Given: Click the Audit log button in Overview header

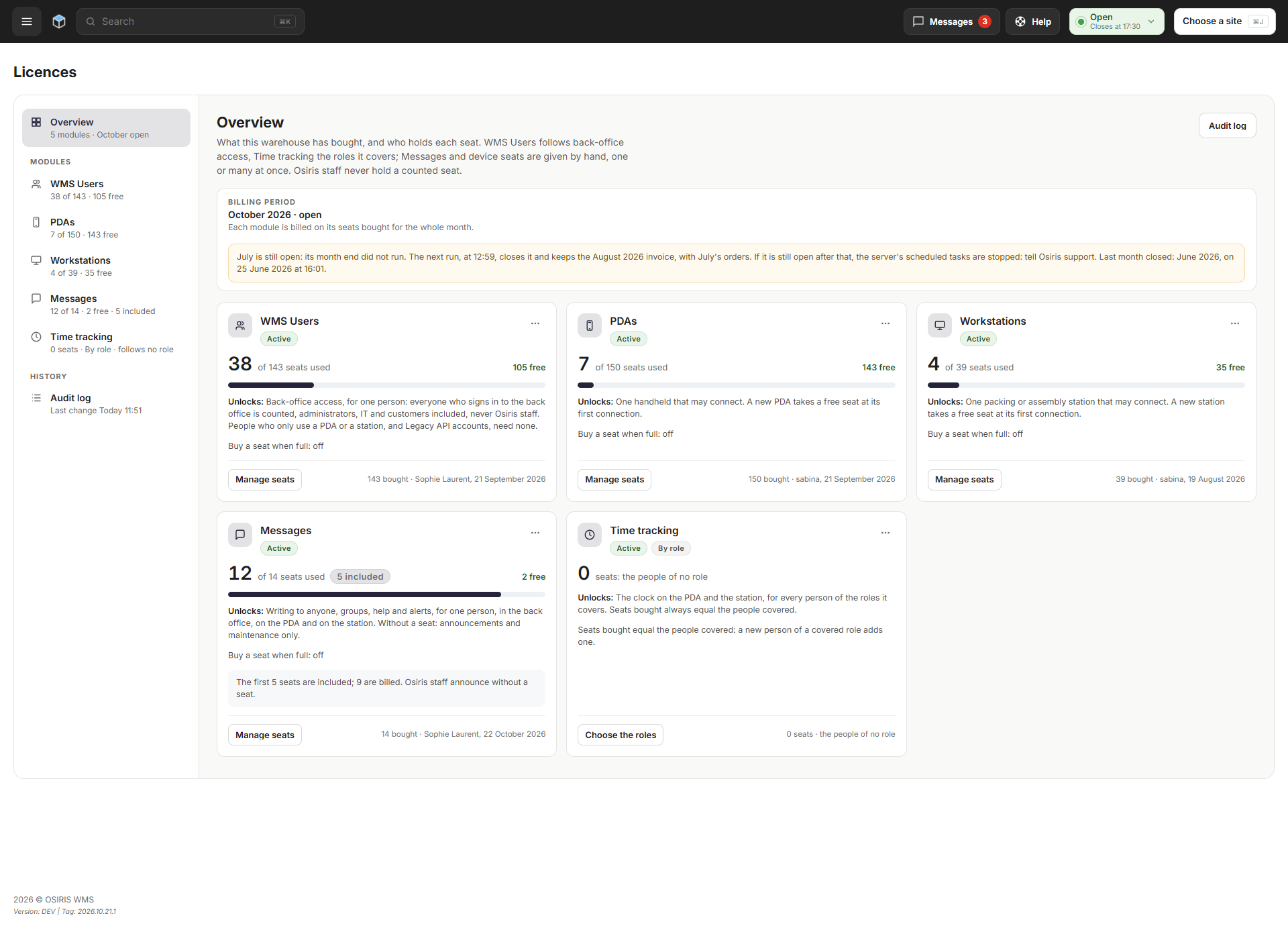Looking at the screenshot, I should point(1227,125).
